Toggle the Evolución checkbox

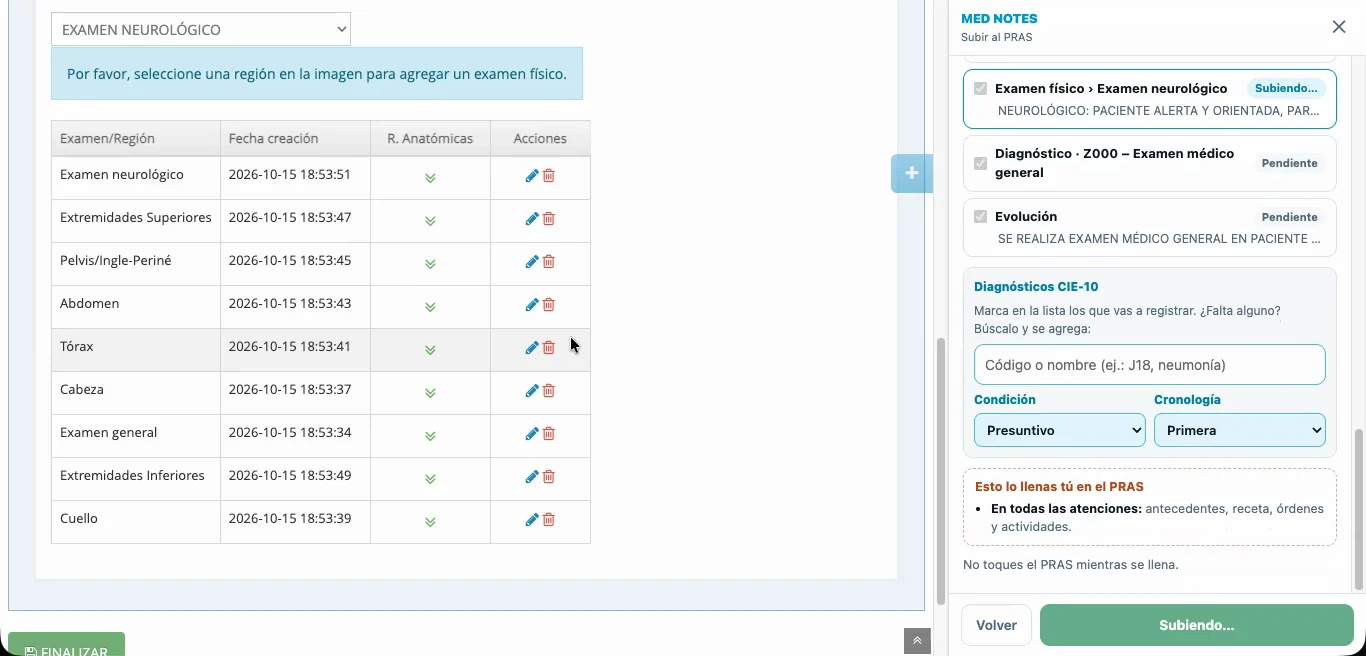(x=980, y=217)
